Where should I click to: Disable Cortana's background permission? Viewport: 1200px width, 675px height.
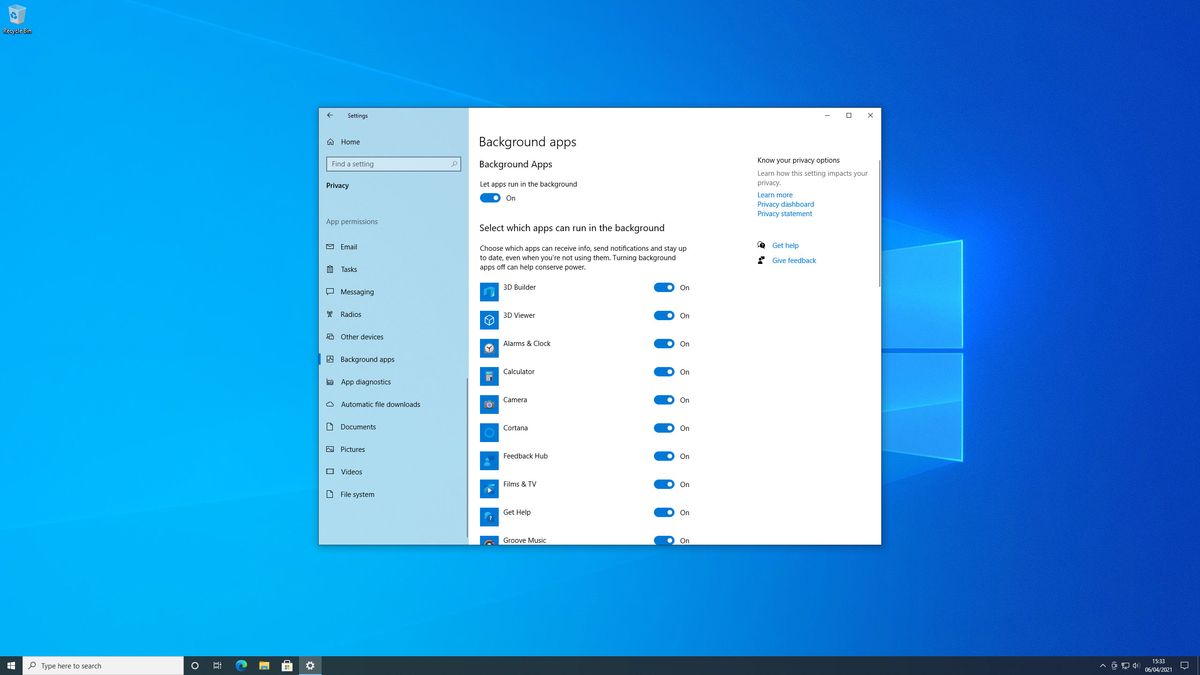[x=665, y=428]
